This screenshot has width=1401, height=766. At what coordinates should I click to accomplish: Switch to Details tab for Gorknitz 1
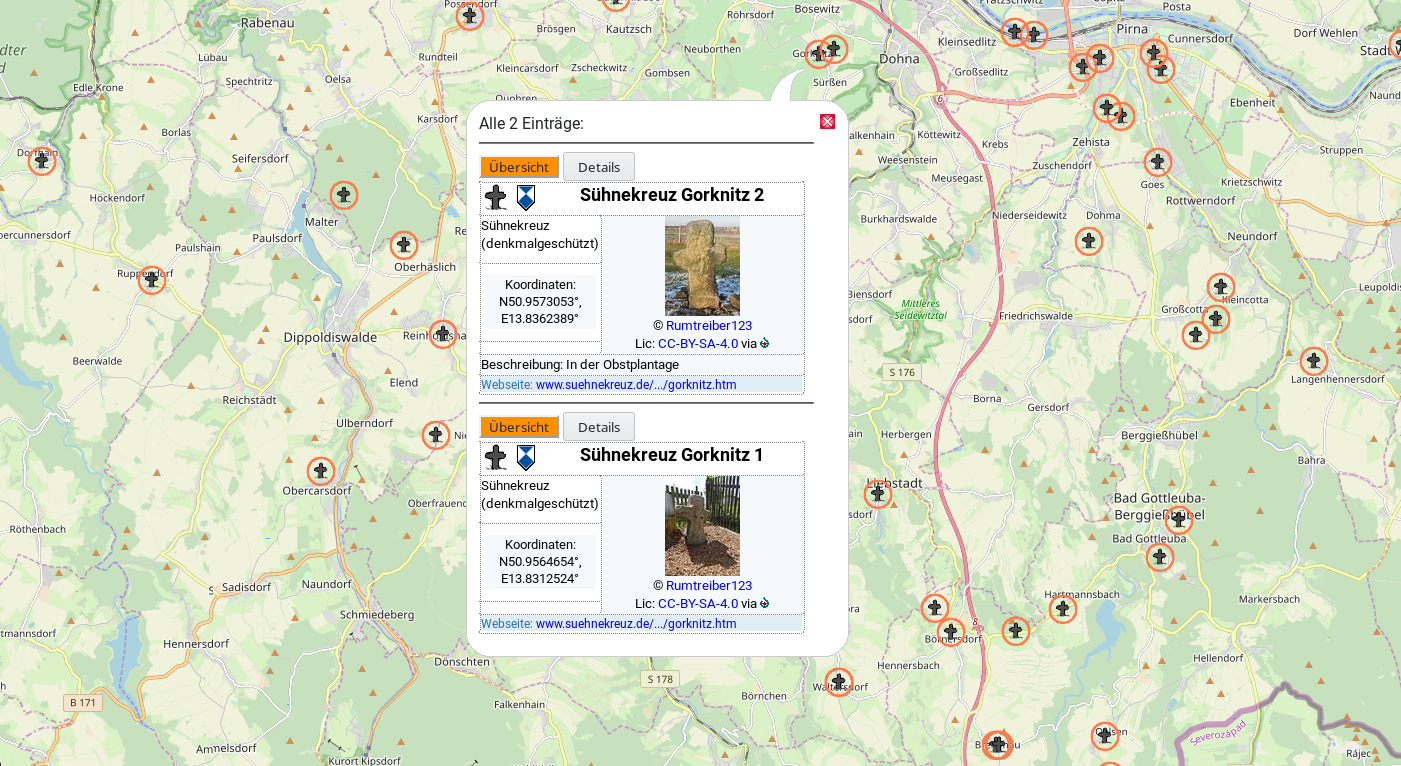599,427
